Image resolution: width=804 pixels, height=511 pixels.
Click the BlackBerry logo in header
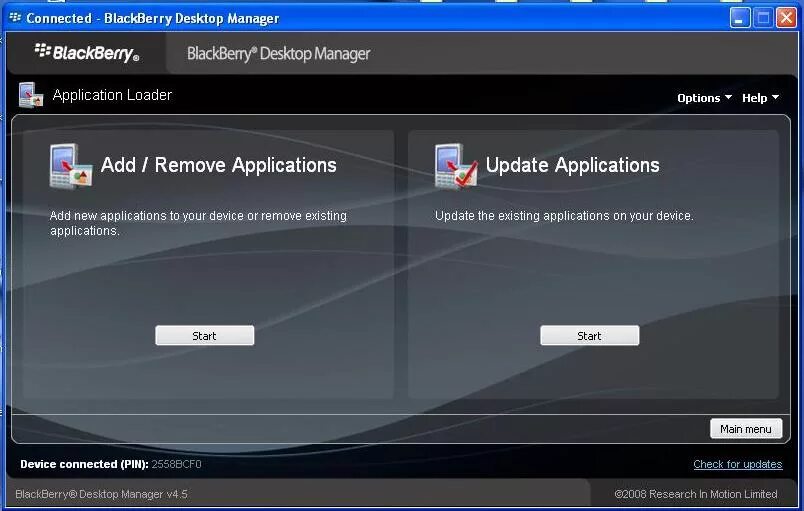(87, 53)
